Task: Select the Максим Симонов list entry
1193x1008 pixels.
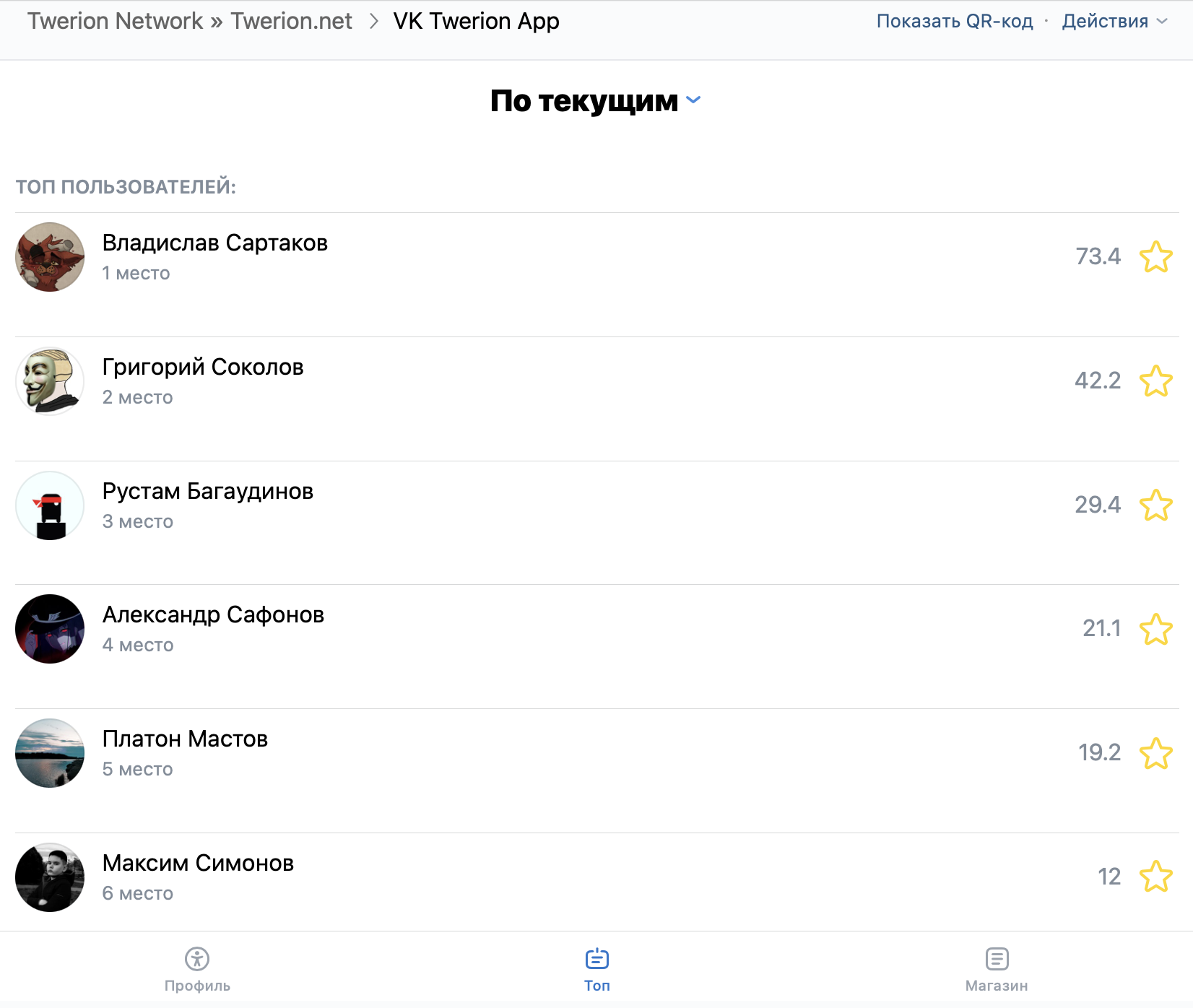Action: pos(597,877)
